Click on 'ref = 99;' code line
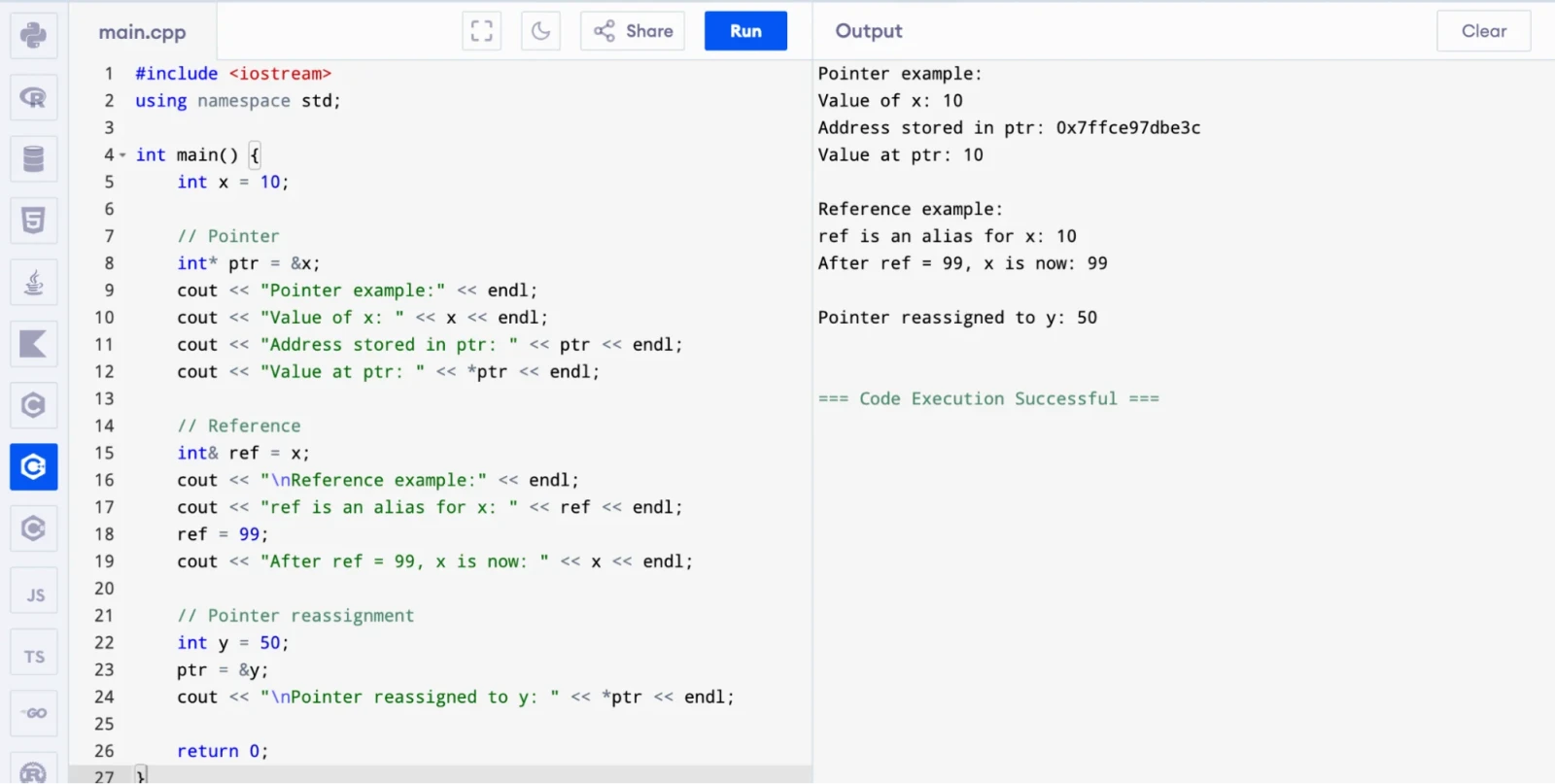1555x784 pixels. 223,534
